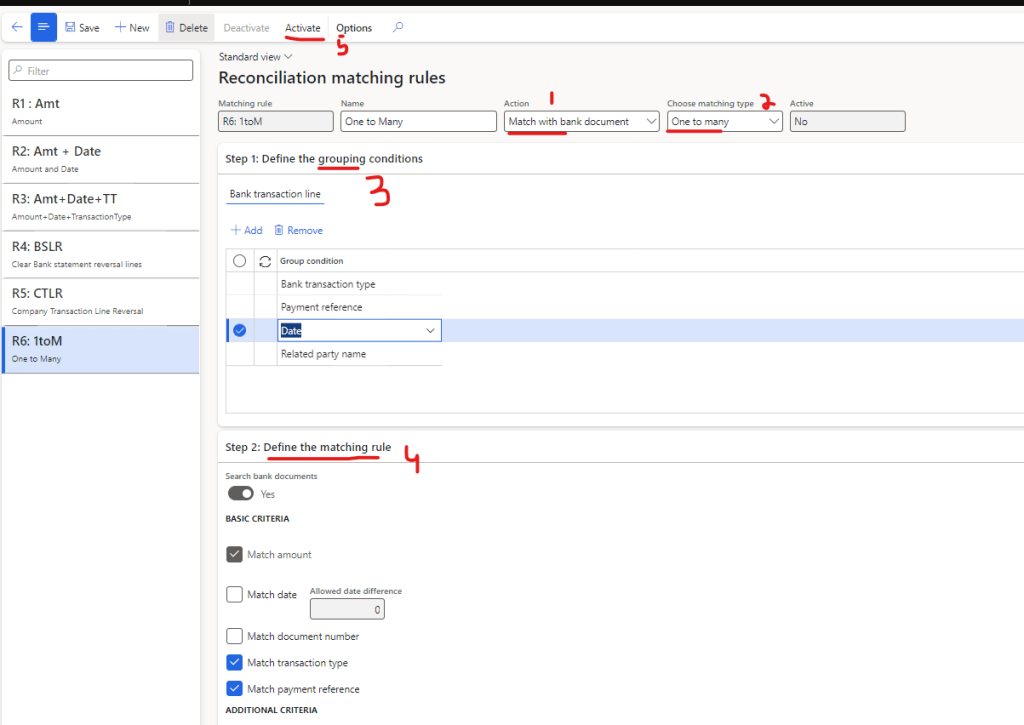The image size is (1024, 725).
Task: Click the Delete trash icon
Action: tap(170, 27)
